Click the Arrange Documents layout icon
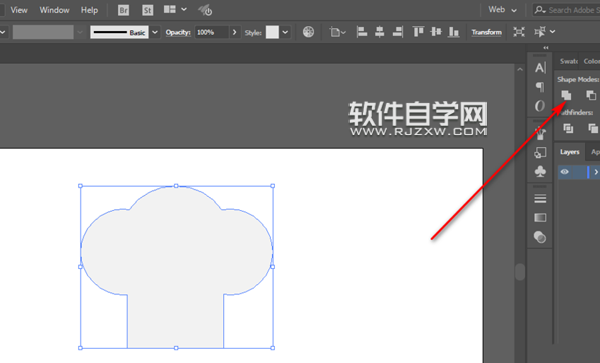This screenshot has height=363, width=600. click(x=170, y=10)
